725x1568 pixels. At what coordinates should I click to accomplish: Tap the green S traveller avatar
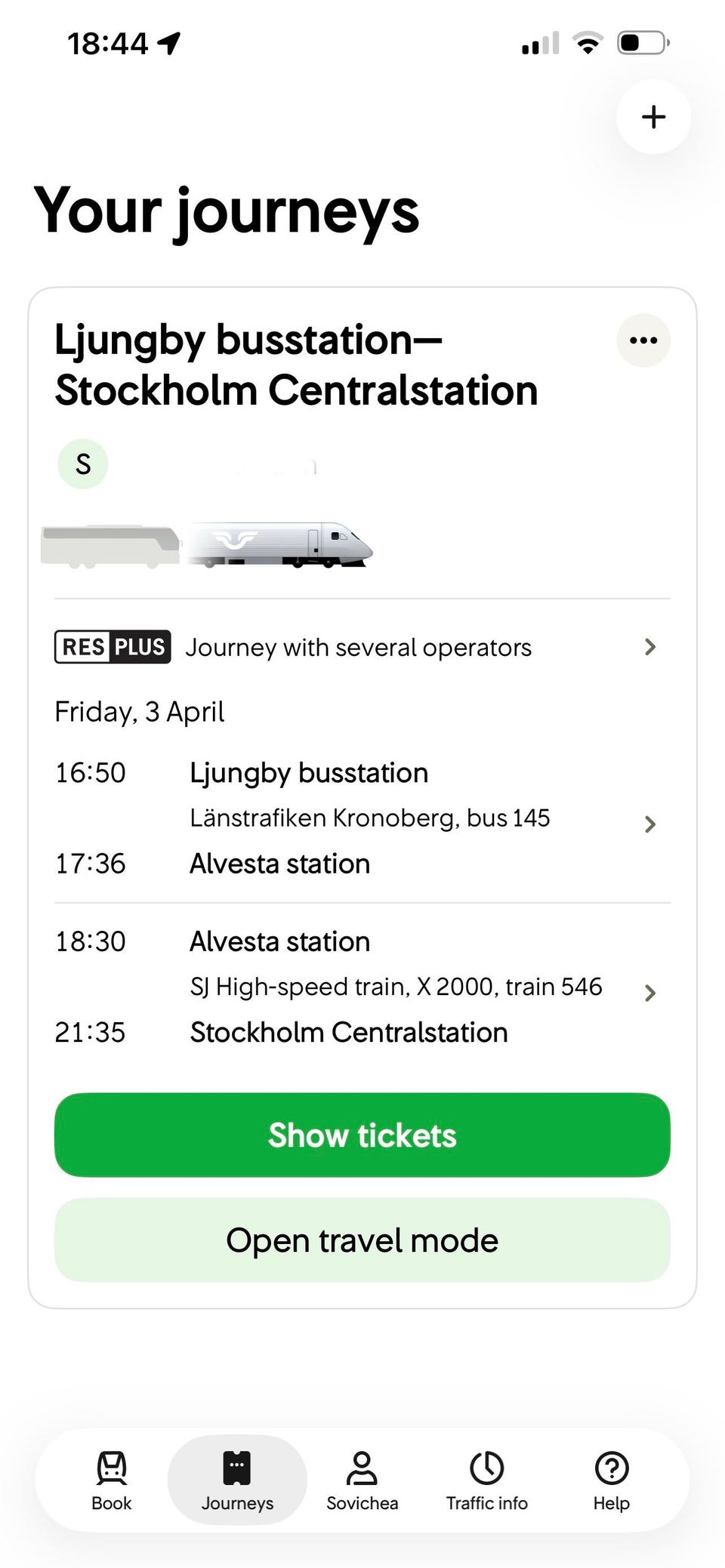point(83,464)
